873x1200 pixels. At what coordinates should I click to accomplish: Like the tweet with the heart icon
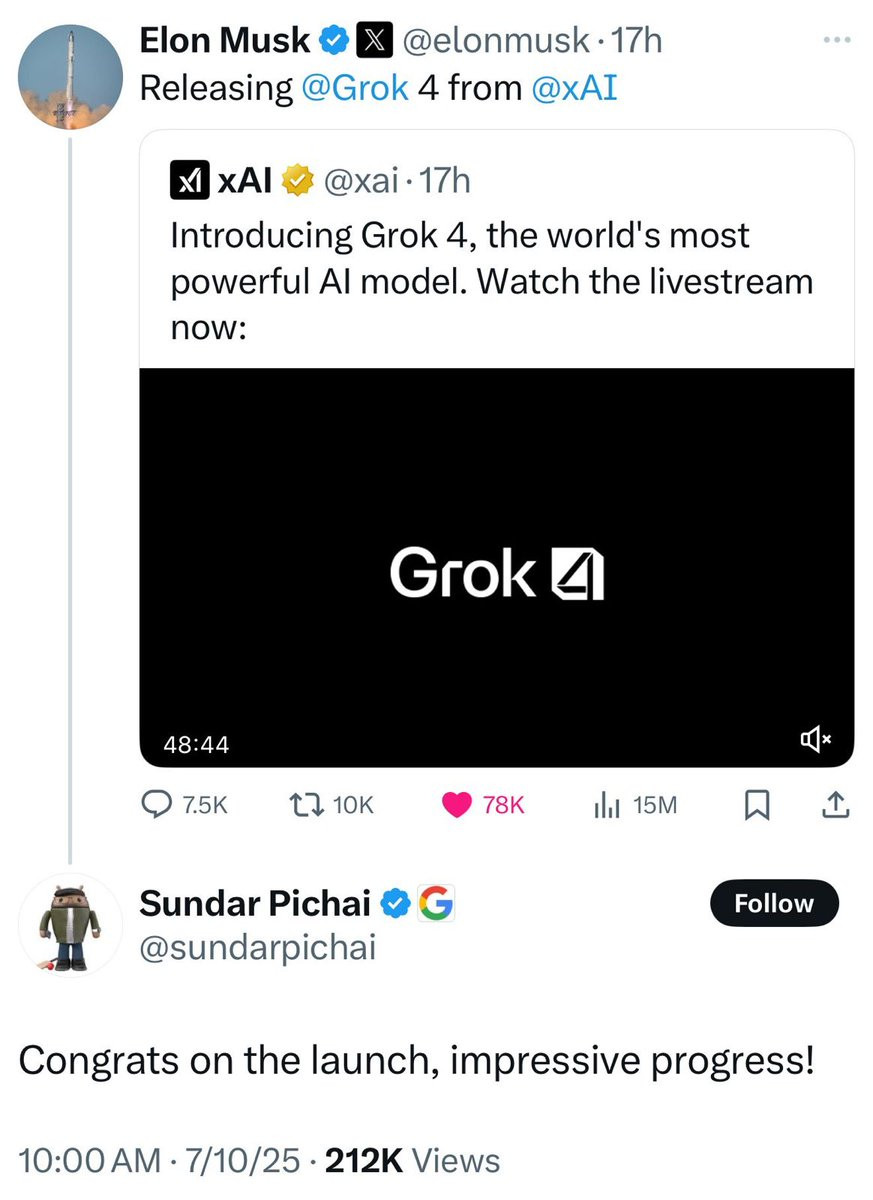pyautogui.click(x=457, y=804)
